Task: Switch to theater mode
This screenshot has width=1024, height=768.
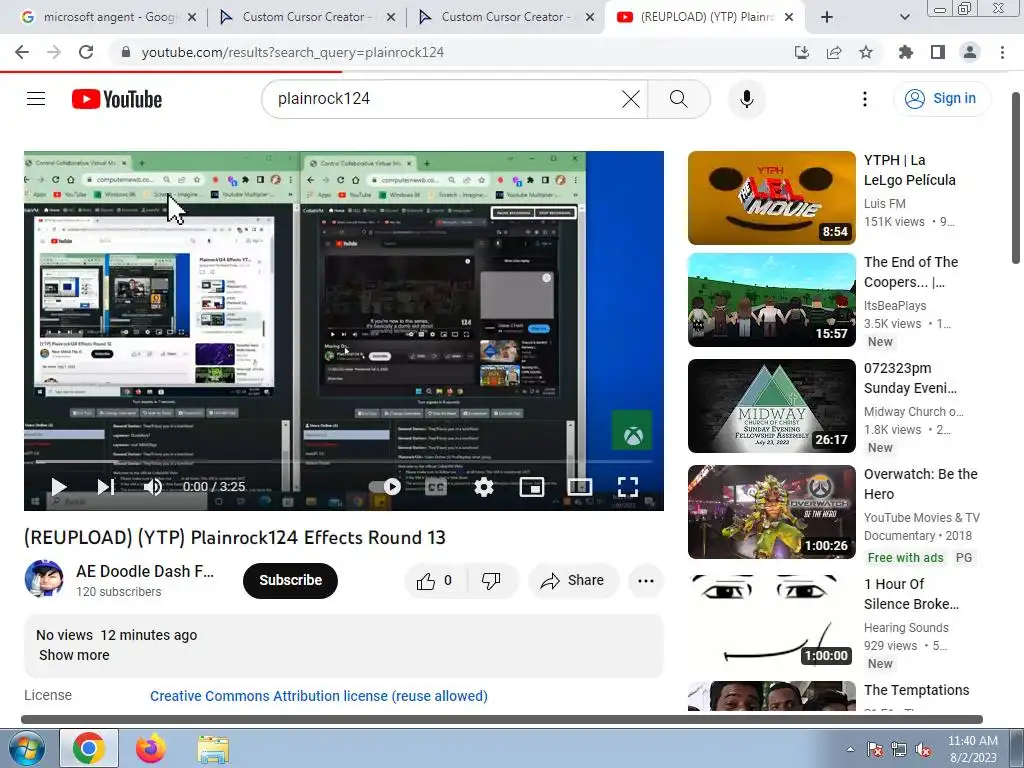Action: (580, 487)
